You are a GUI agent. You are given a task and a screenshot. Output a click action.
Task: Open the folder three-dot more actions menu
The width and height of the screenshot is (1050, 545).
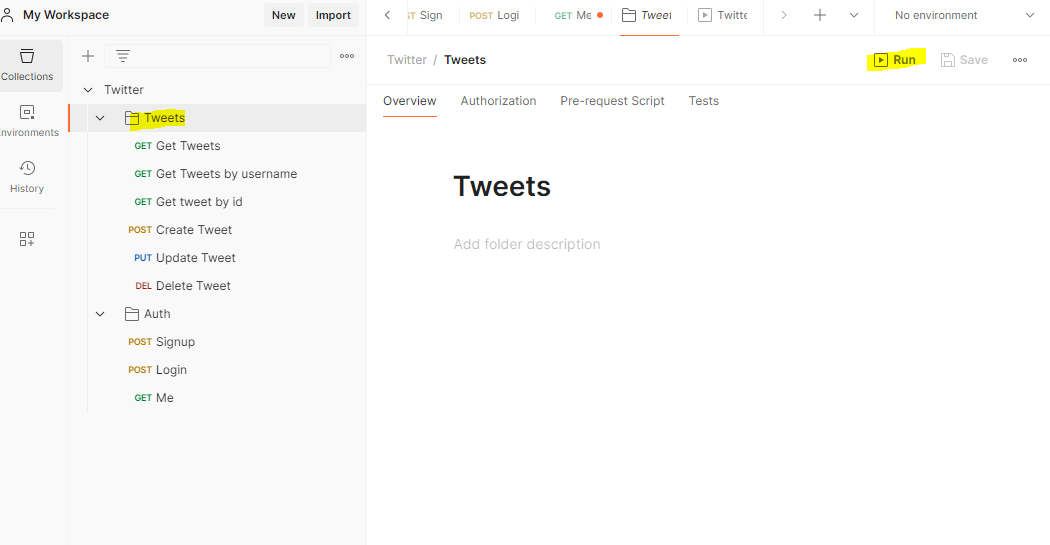click(x=1020, y=60)
